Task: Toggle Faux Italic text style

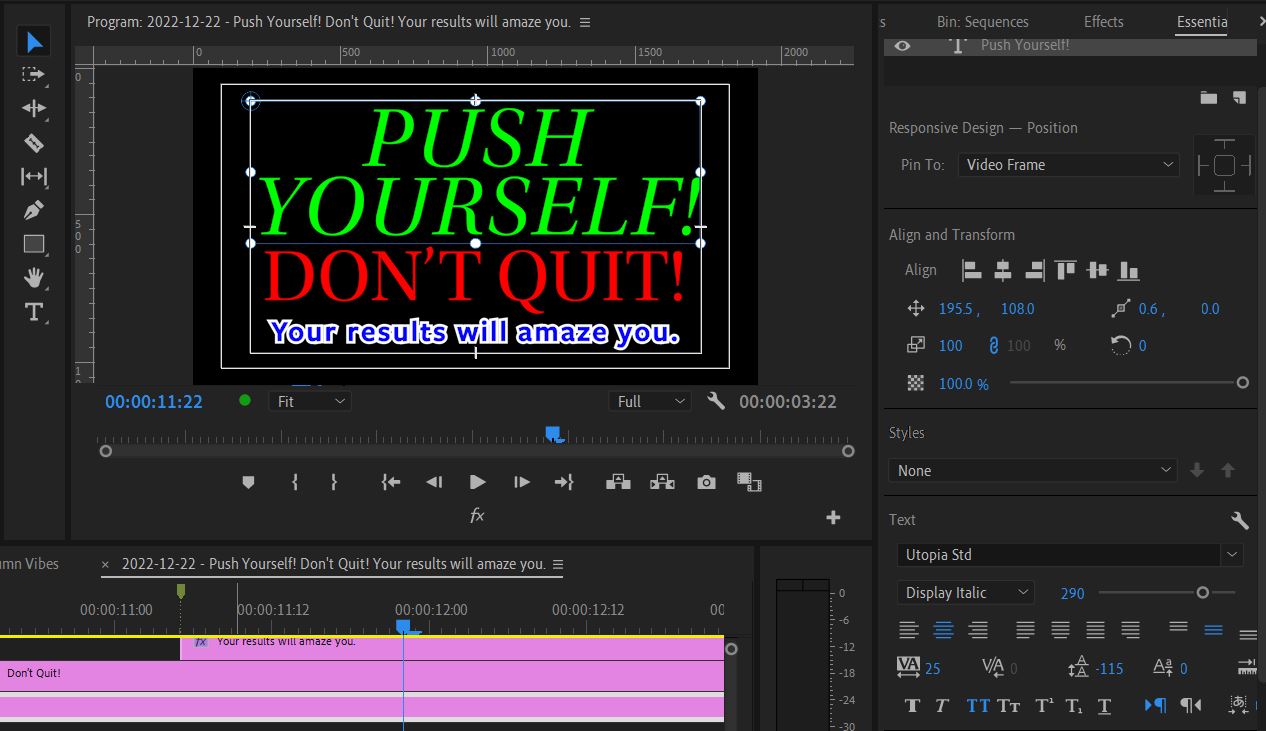Action: (x=942, y=706)
